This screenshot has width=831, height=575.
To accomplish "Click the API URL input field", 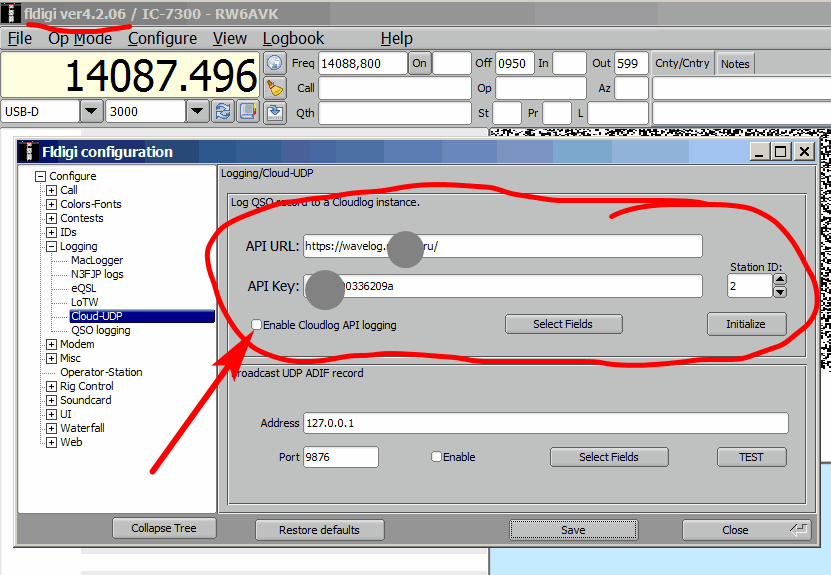I will [x=503, y=246].
